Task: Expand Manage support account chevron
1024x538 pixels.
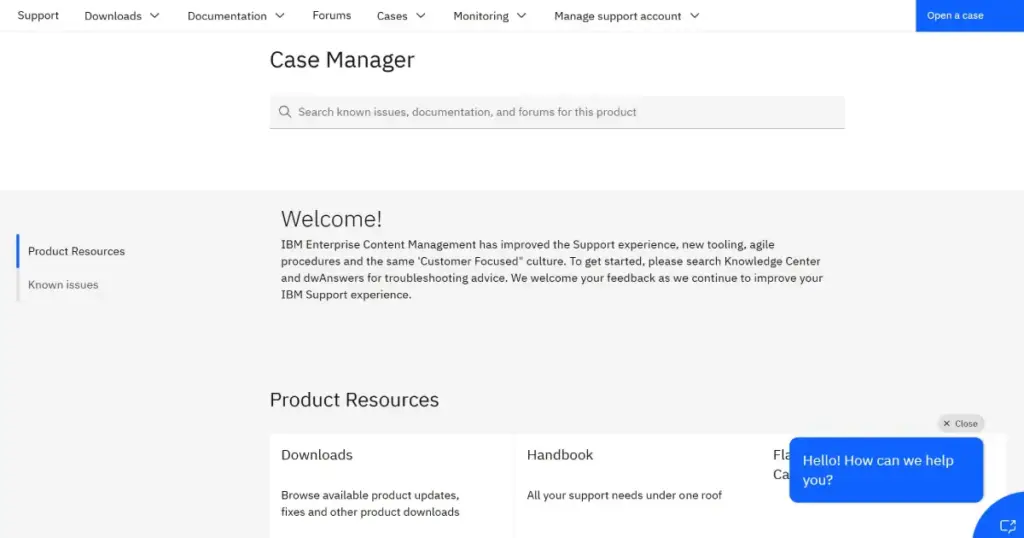Action: (x=694, y=16)
